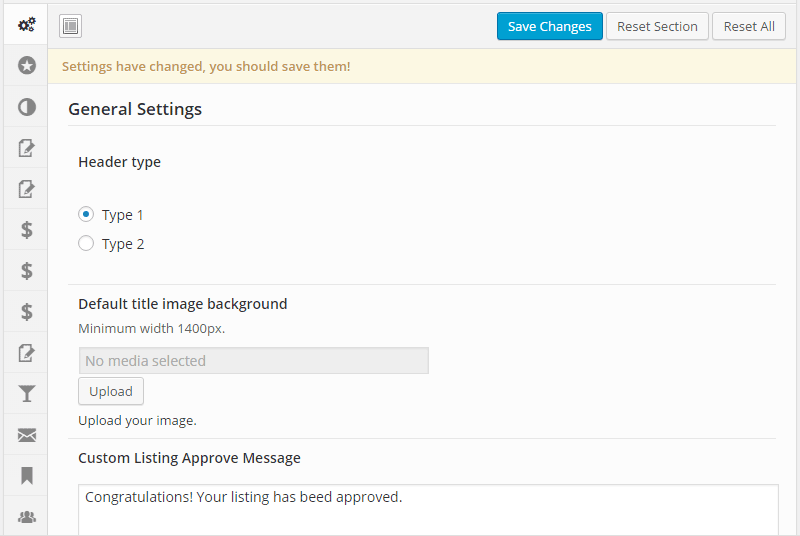Open the star icon sidebar section

26,65
